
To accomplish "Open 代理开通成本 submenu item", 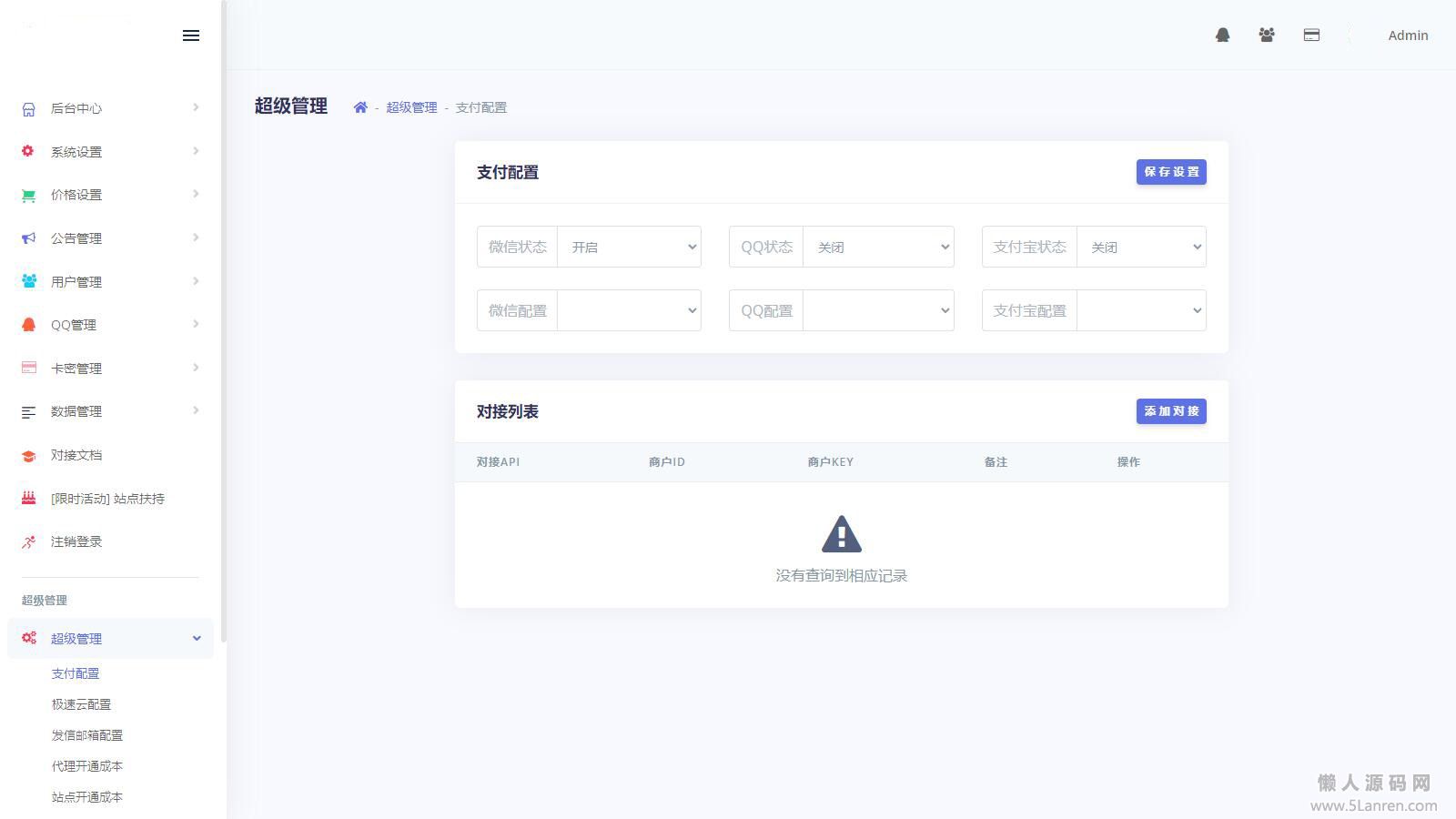I will pyautogui.click(x=87, y=766).
